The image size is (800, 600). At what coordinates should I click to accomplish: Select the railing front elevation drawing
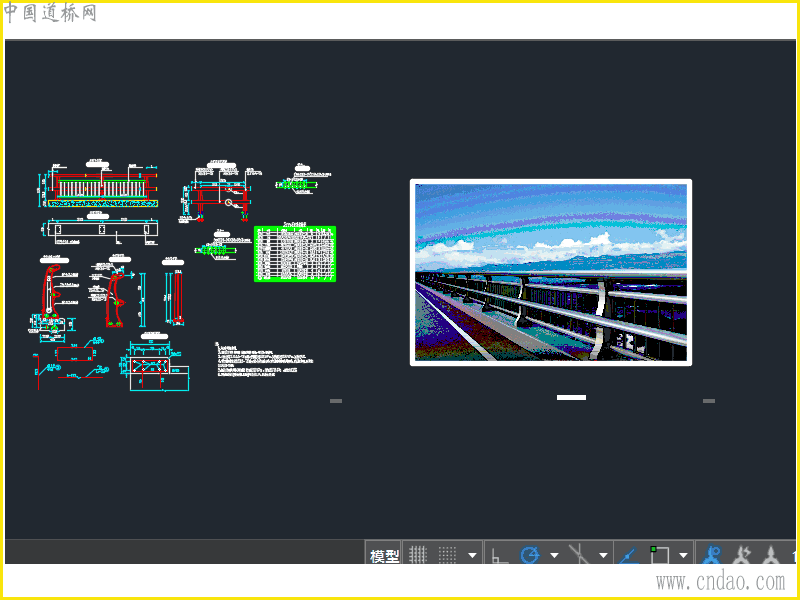pyautogui.click(x=100, y=187)
